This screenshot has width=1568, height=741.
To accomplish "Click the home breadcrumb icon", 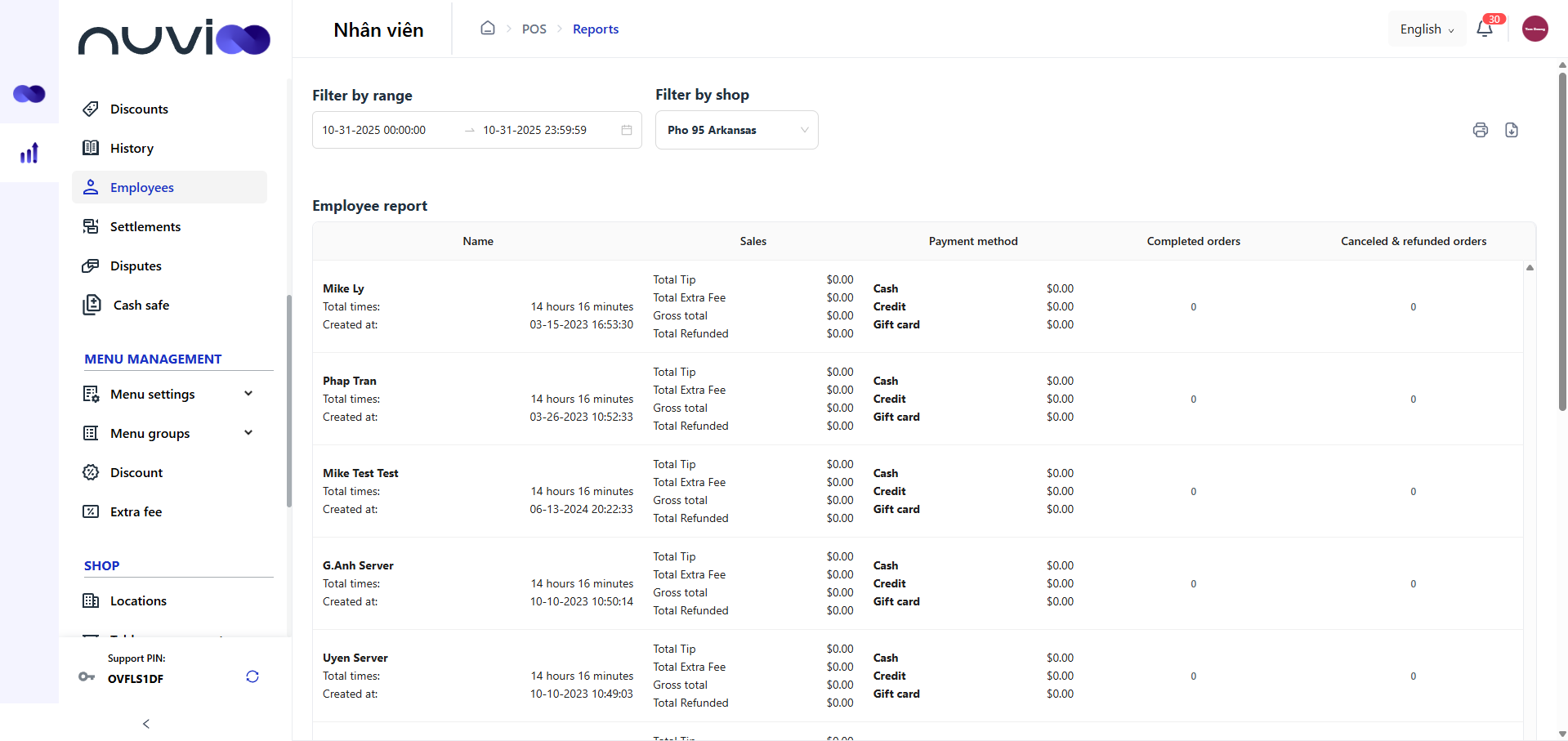I will (x=488, y=27).
